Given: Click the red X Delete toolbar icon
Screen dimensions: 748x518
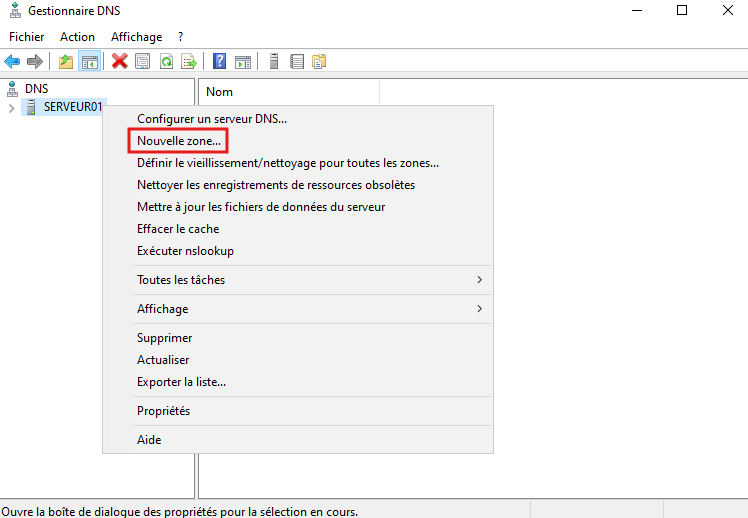Looking at the screenshot, I should 120,62.
